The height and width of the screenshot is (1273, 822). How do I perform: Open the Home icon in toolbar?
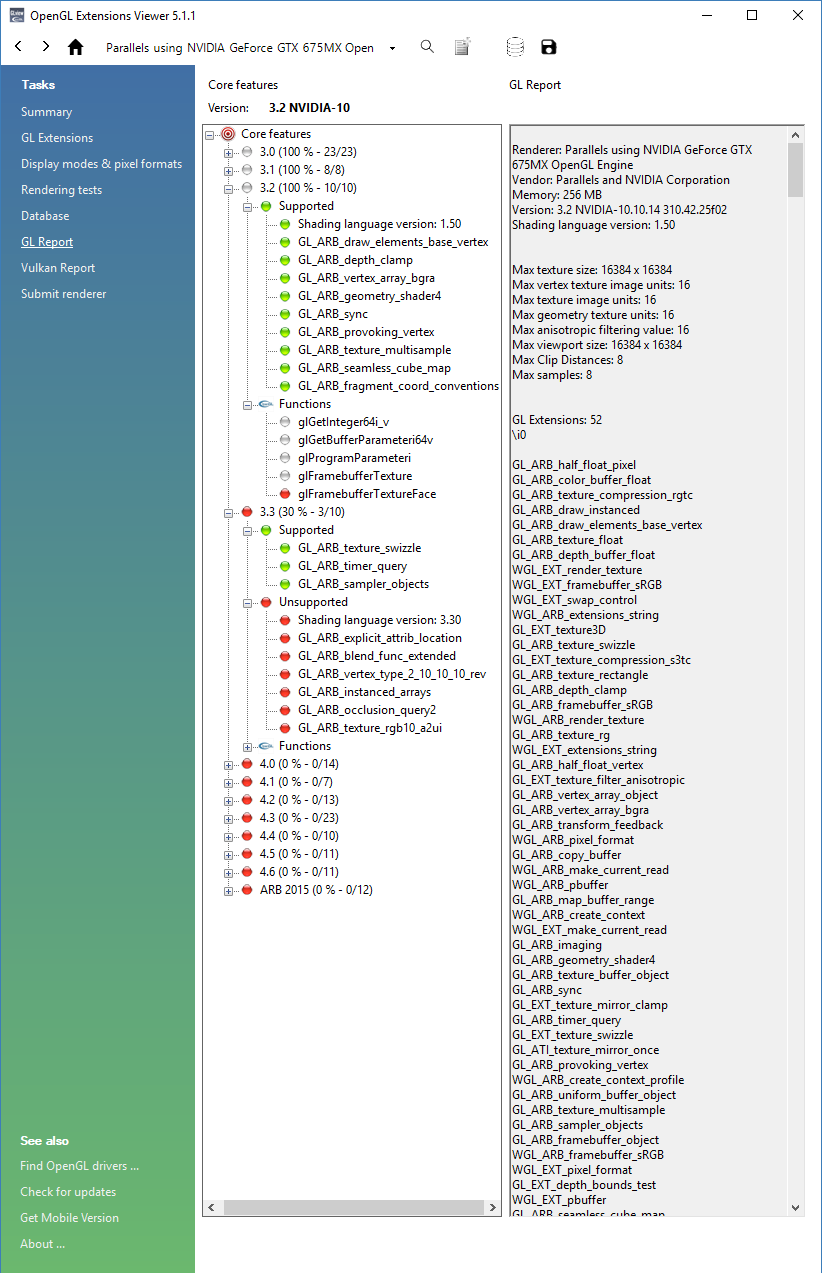click(x=75, y=47)
